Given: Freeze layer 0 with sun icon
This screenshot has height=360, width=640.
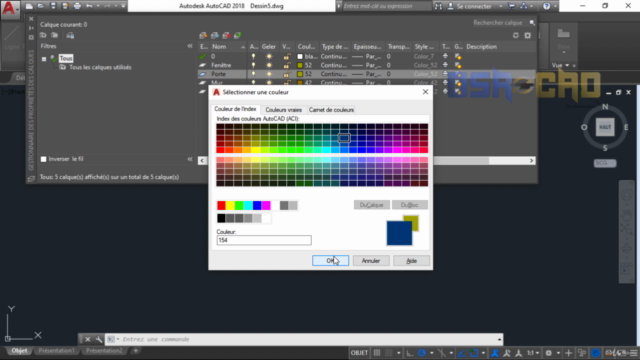Looking at the screenshot, I should point(269,56).
